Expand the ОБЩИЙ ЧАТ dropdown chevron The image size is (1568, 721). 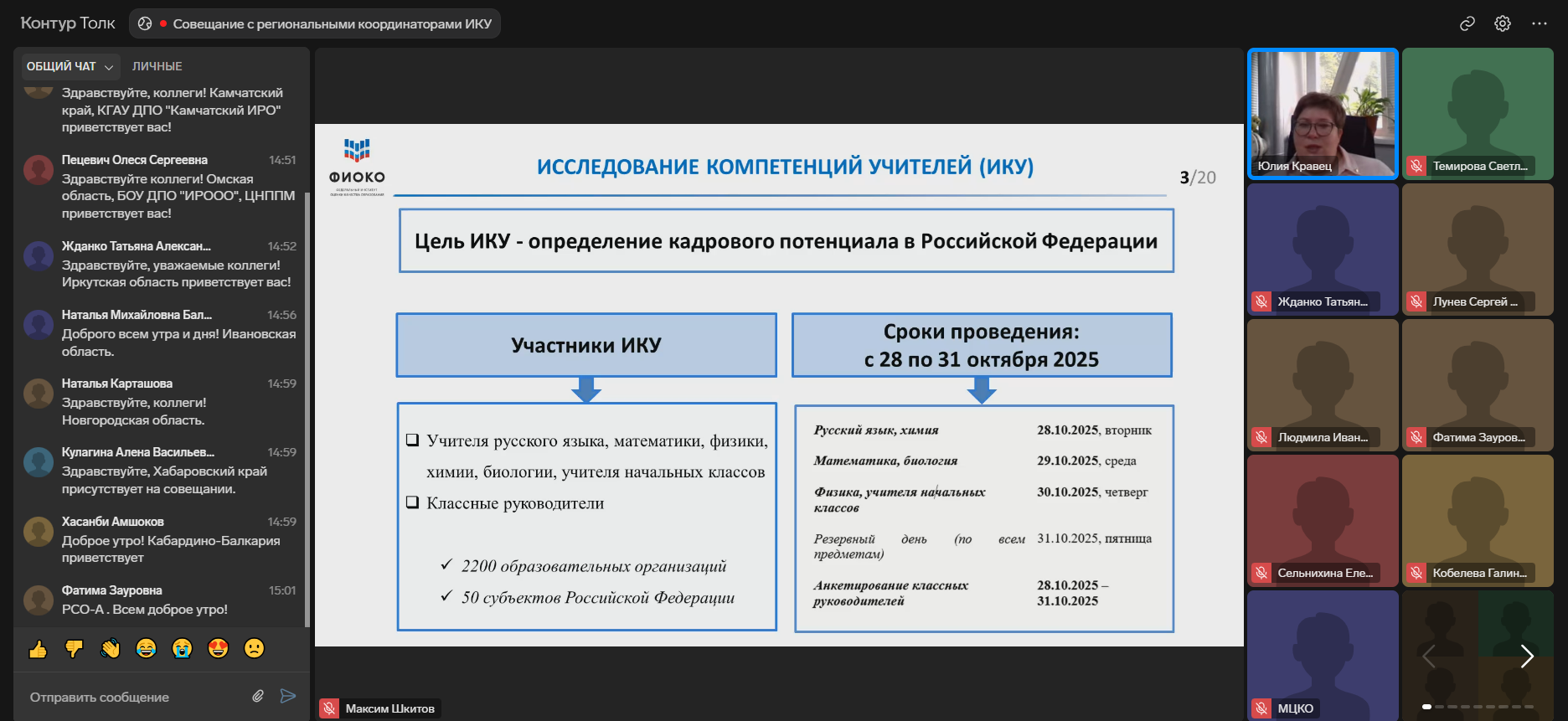pyautogui.click(x=109, y=67)
